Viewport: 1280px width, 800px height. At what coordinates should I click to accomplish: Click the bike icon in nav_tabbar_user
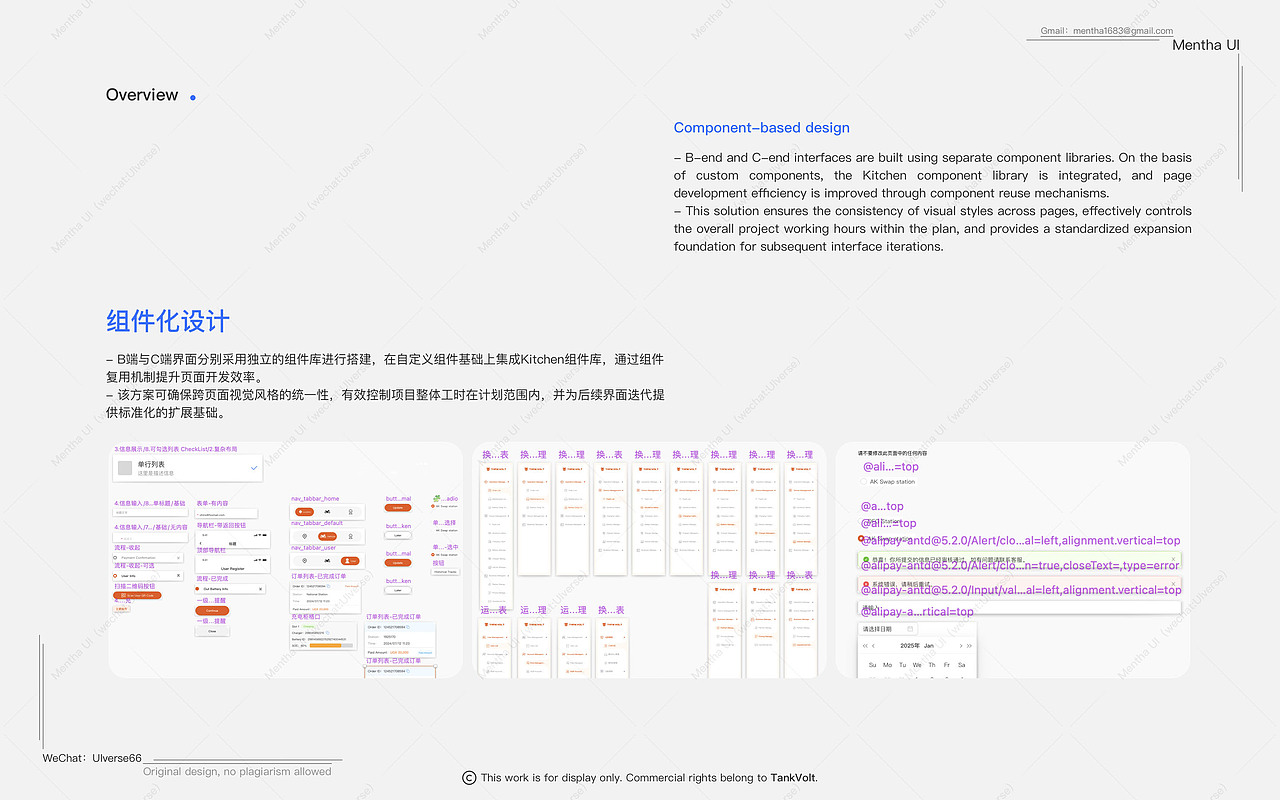327,561
